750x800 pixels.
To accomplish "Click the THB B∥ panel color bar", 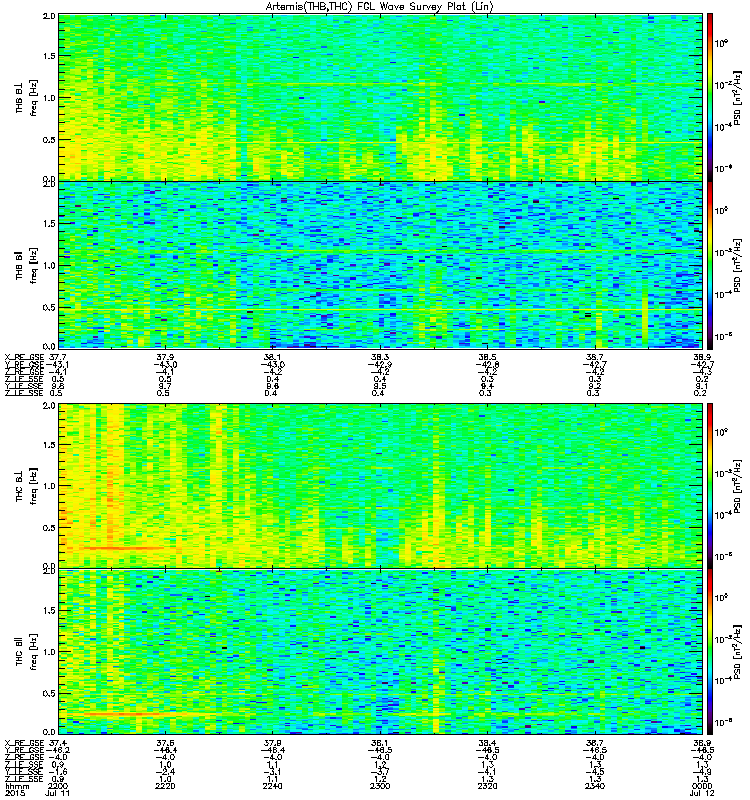I will pyautogui.click(x=710, y=265).
